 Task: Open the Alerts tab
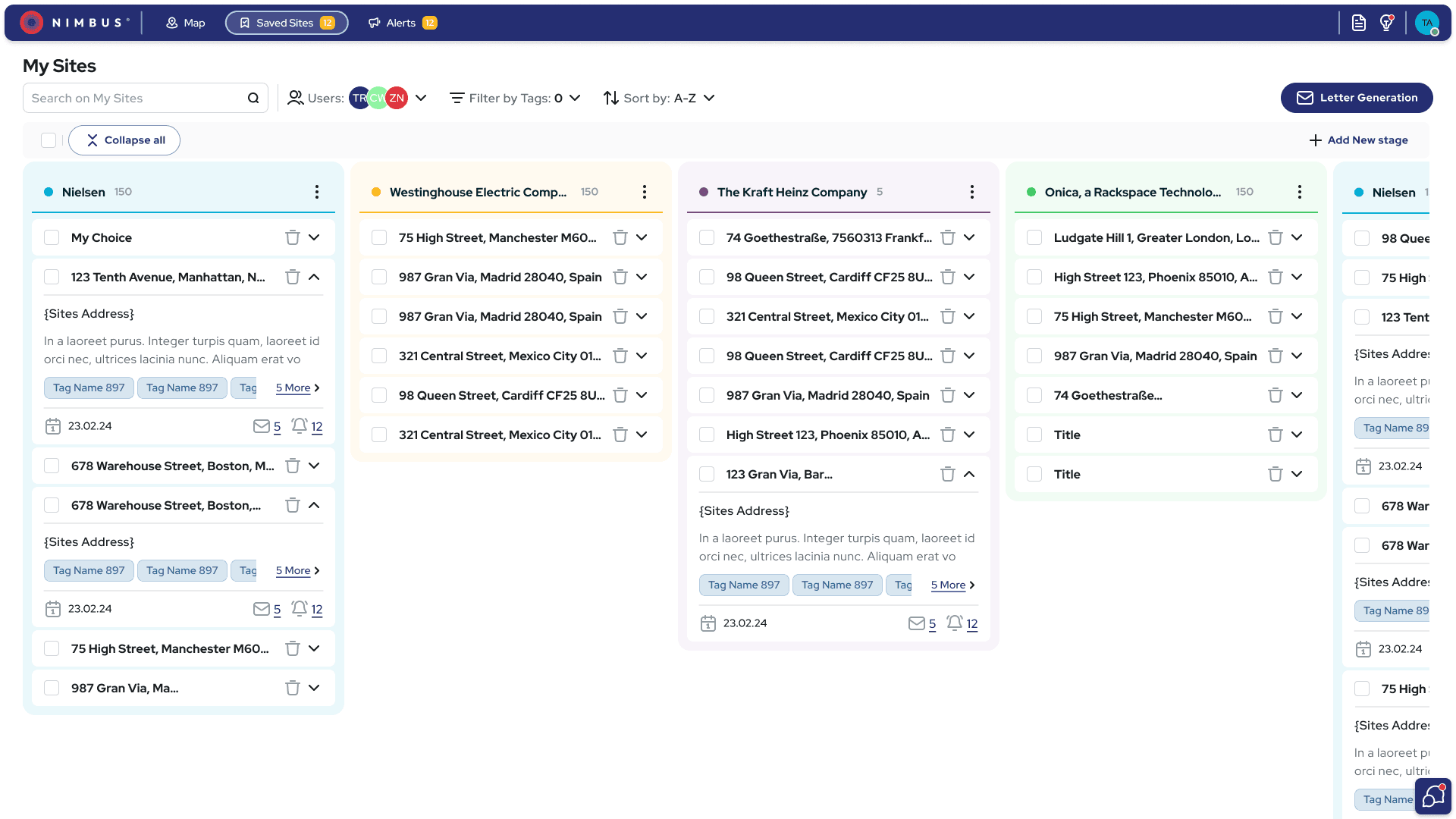point(403,23)
